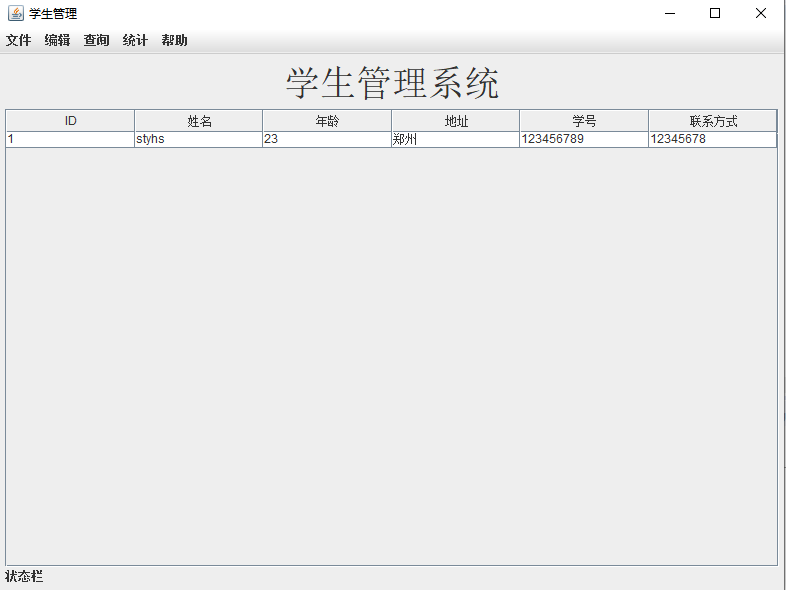Minimize the 学生管理 window
Image resolution: width=786 pixels, height=590 pixels.
[x=670, y=14]
